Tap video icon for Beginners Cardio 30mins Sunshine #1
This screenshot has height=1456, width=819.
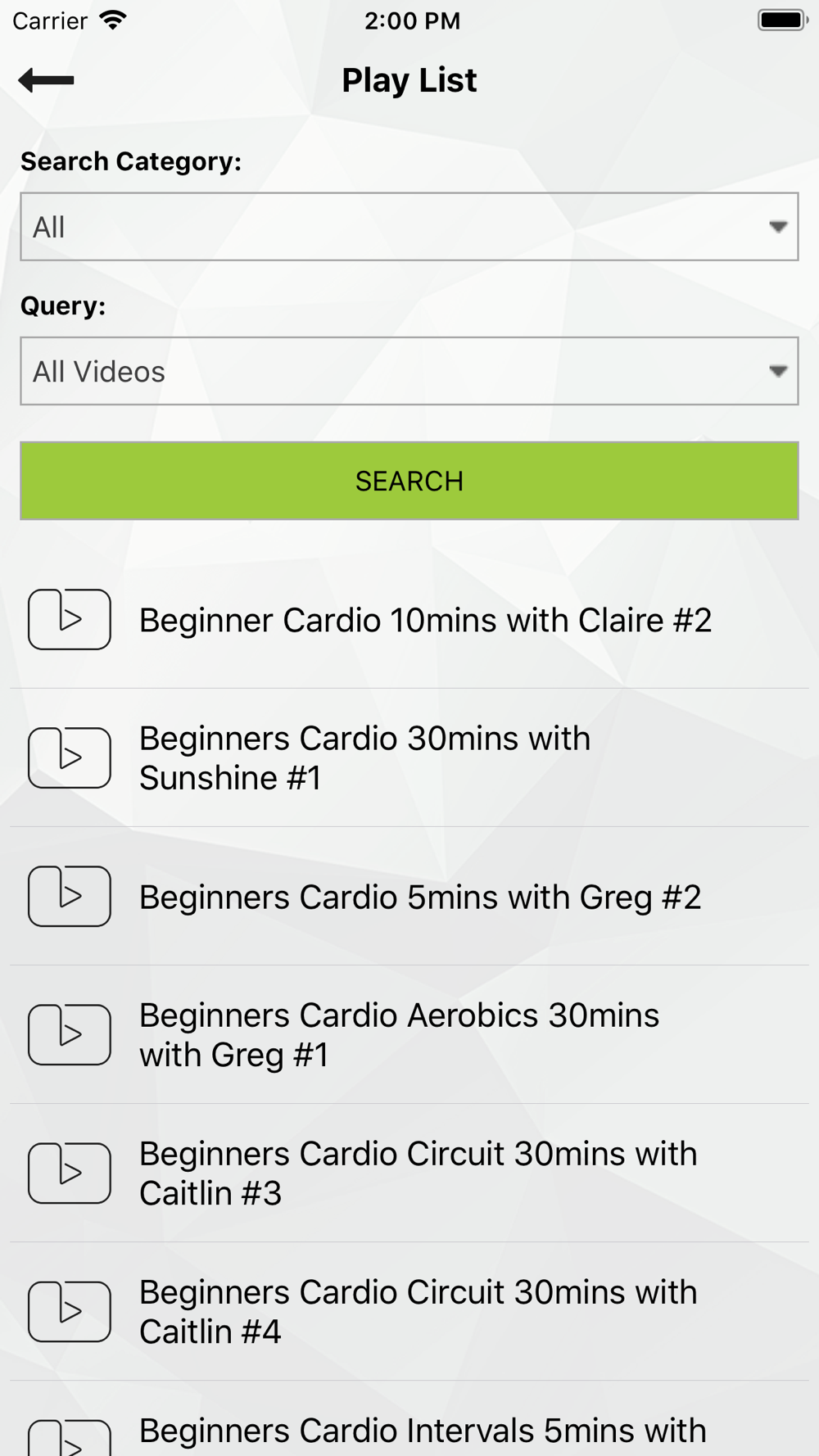(x=70, y=757)
